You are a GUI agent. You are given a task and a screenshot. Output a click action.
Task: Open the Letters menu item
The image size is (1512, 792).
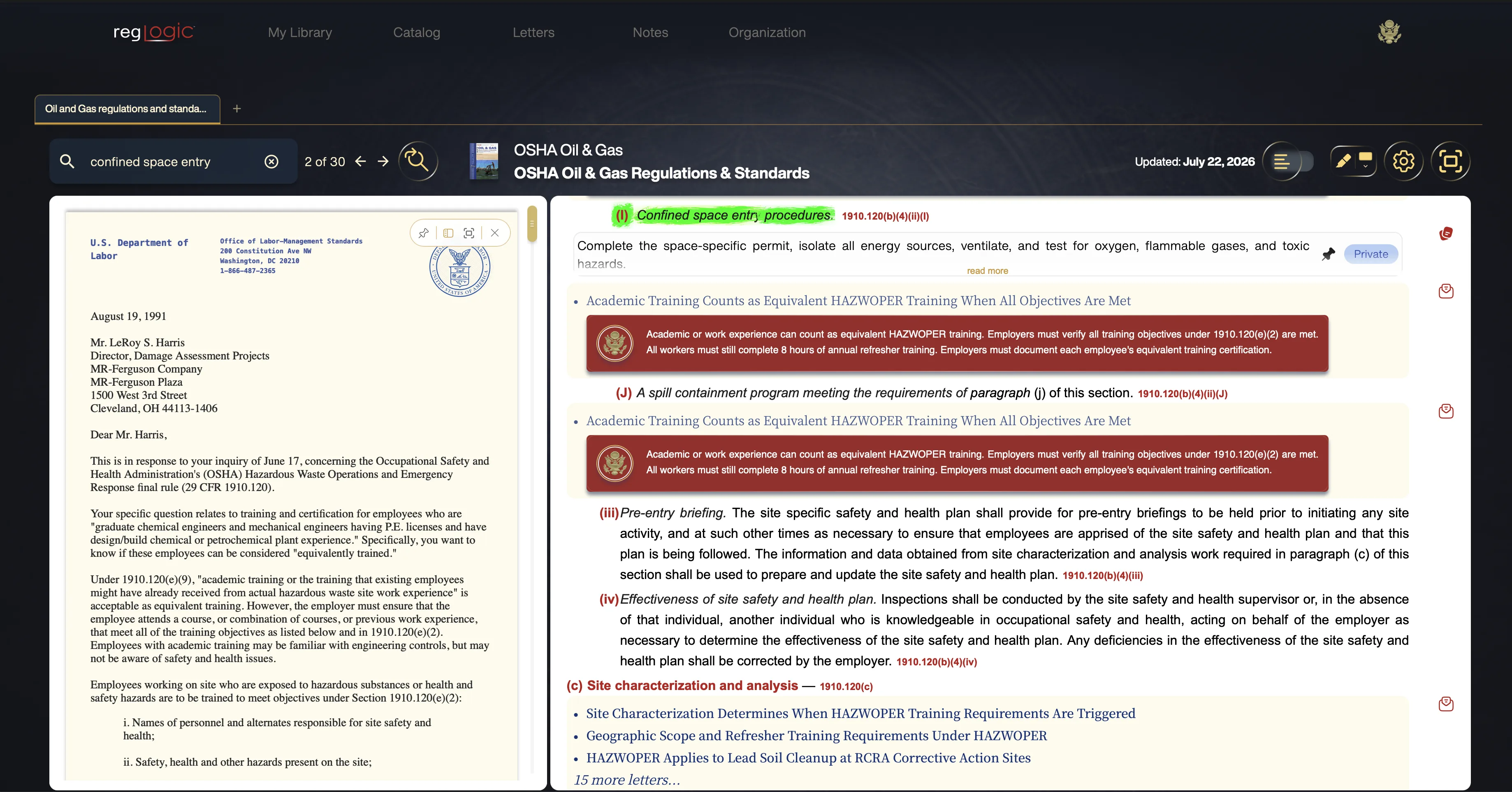[533, 32]
